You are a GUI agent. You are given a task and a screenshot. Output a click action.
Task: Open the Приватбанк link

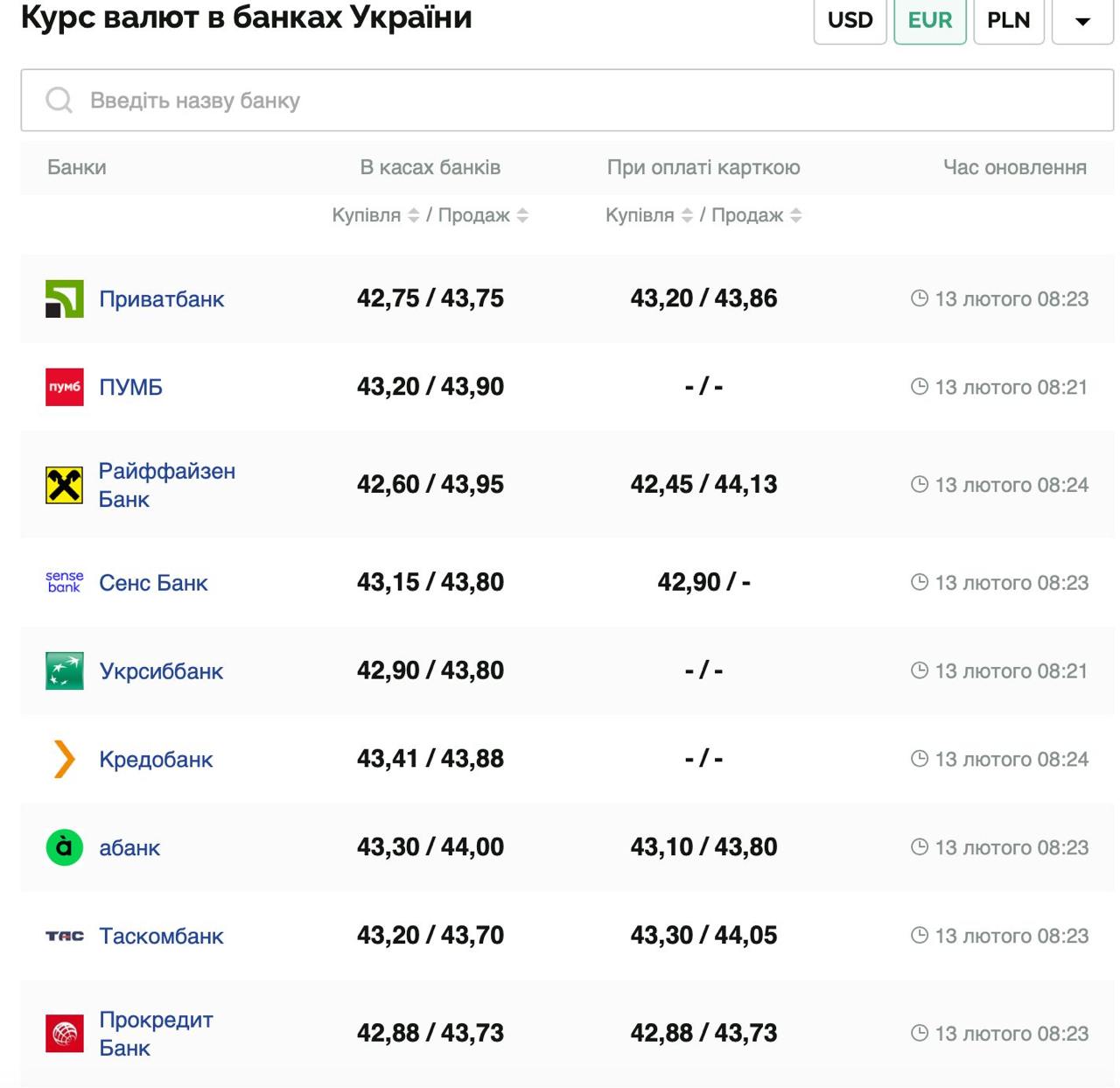point(162,299)
